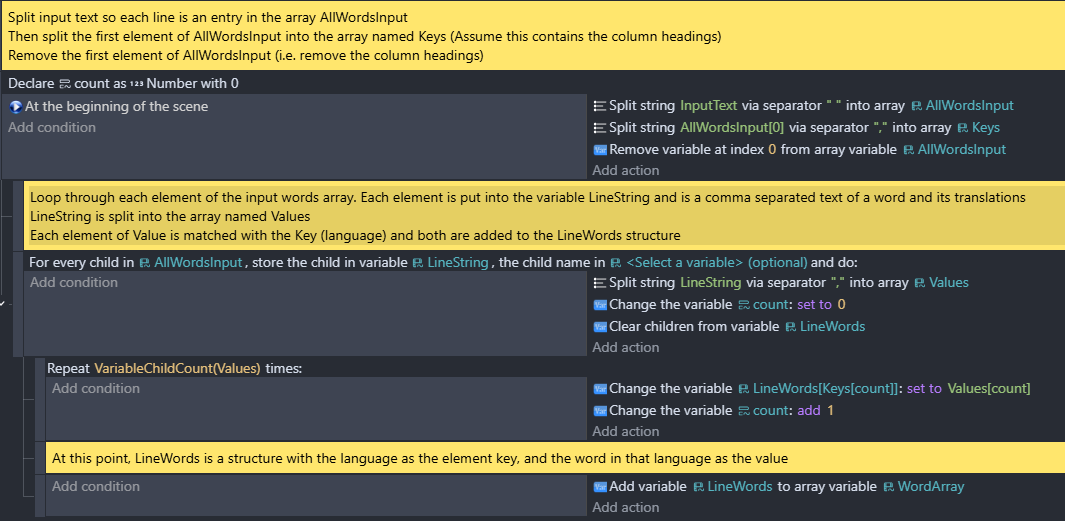
Task: Click the list icon of the 'Split string LineString' action
Action: [600, 283]
